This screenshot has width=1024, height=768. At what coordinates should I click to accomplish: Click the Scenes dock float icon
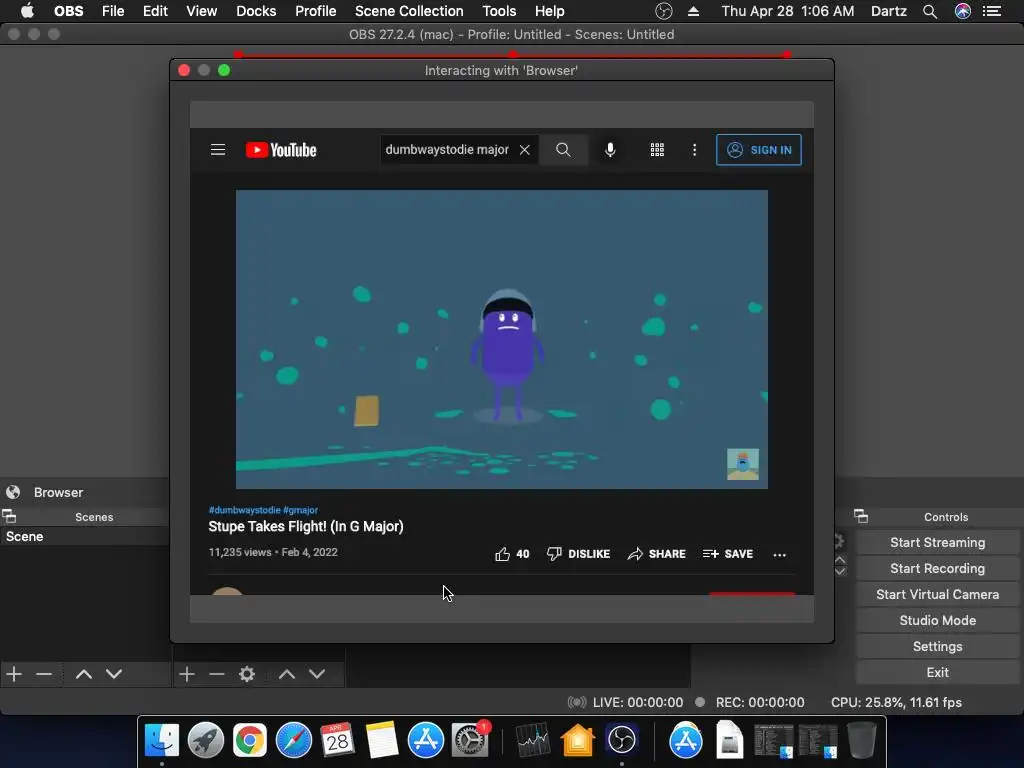9,517
